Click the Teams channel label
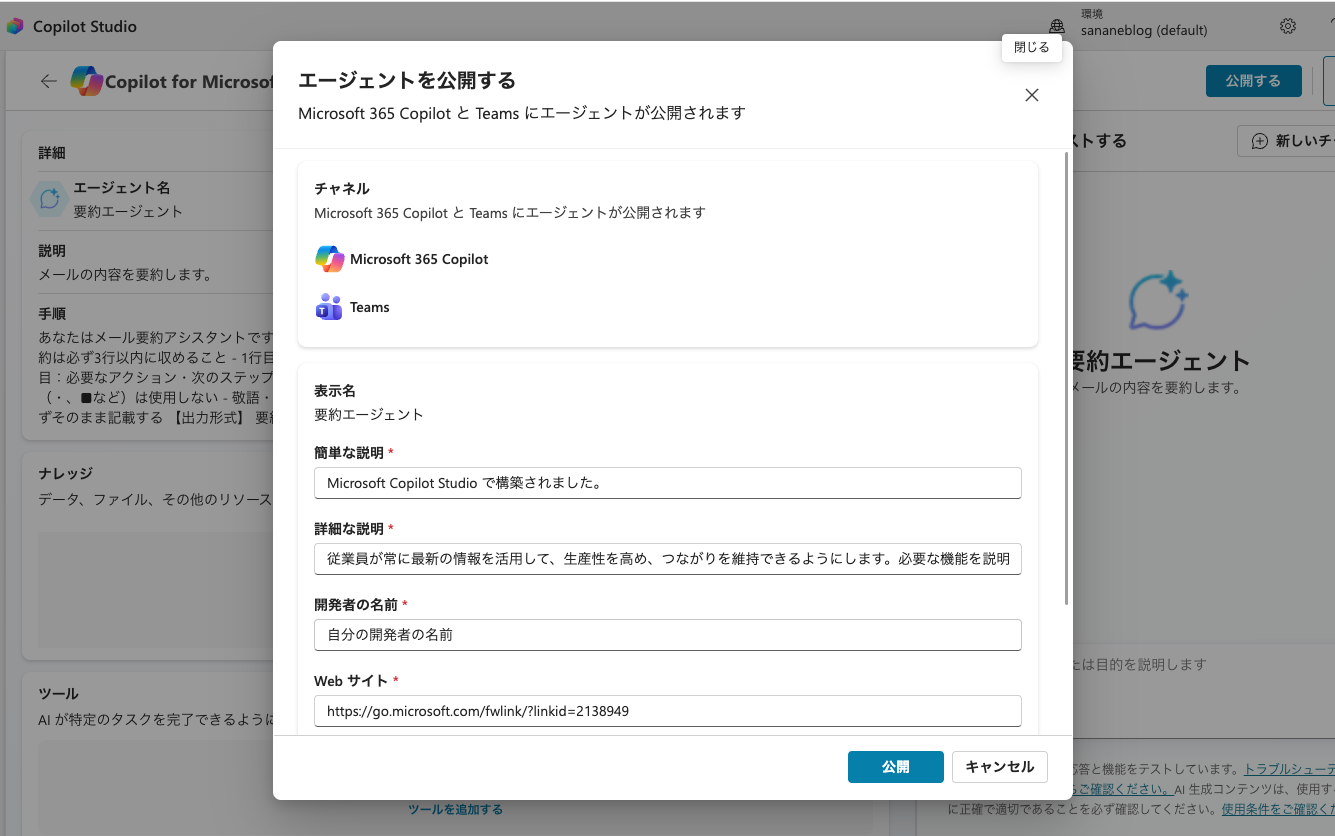The height and width of the screenshot is (836, 1335). [370, 307]
